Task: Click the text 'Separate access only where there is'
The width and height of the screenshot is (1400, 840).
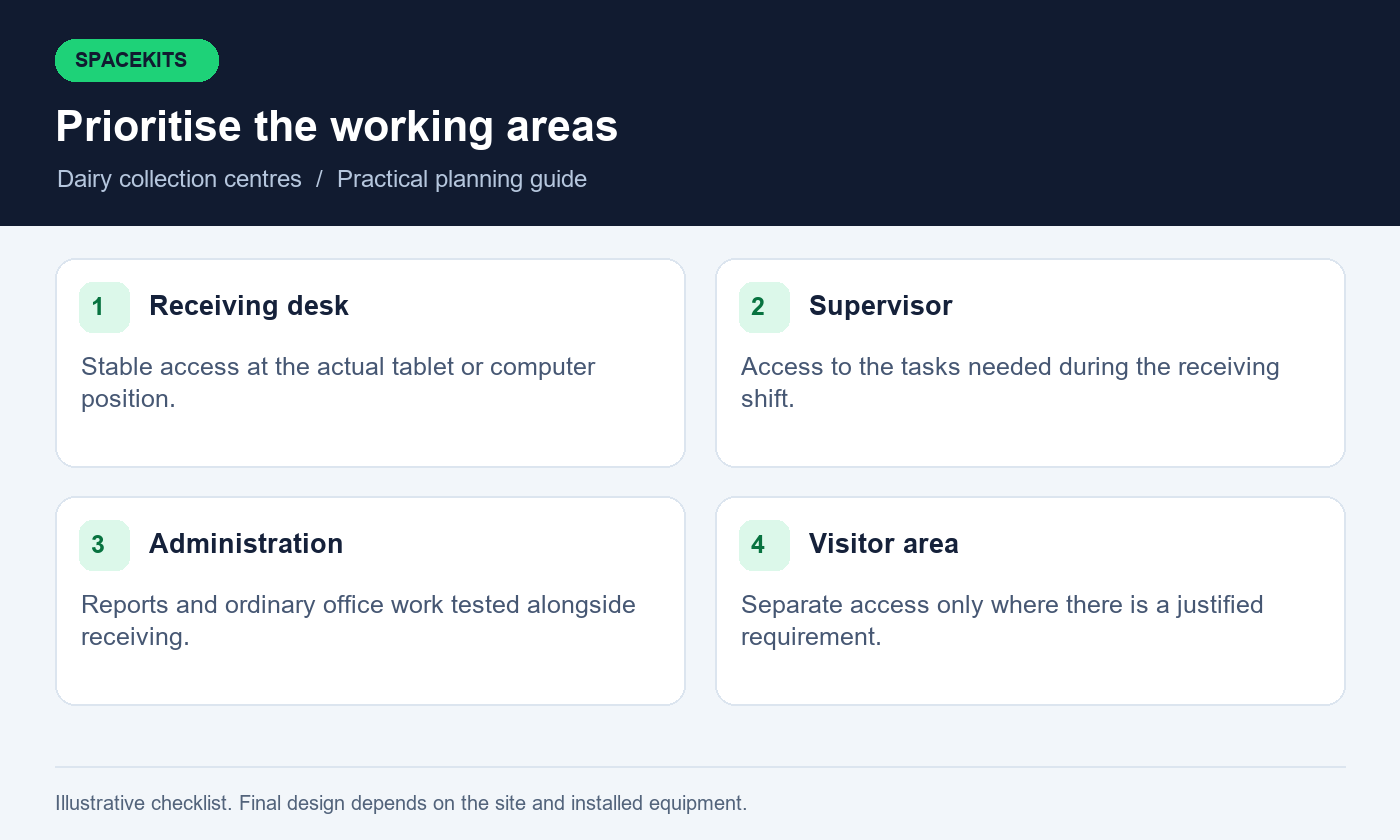Action: [947, 605]
